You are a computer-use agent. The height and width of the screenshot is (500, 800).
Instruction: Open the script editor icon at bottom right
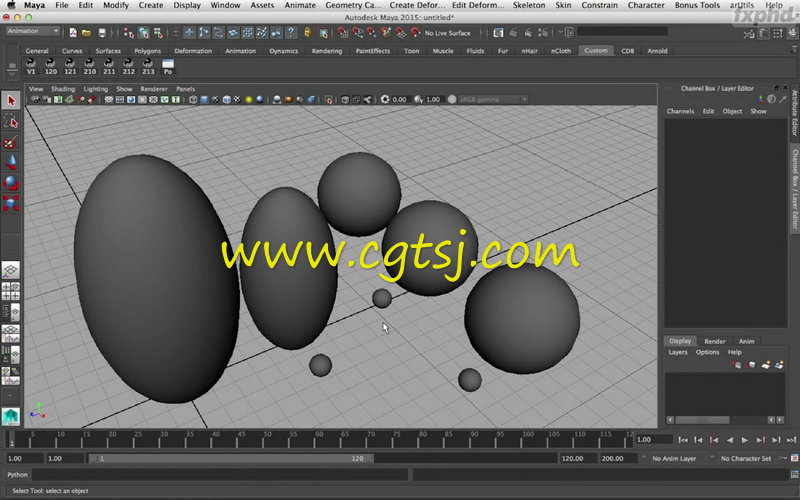(x=794, y=475)
